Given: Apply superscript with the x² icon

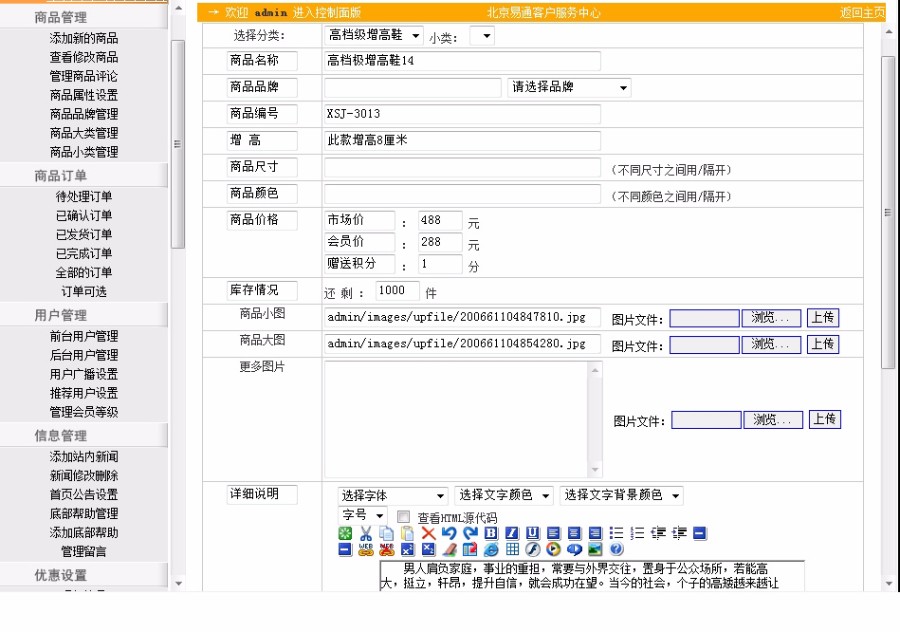Looking at the screenshot, I should (408, 549).
